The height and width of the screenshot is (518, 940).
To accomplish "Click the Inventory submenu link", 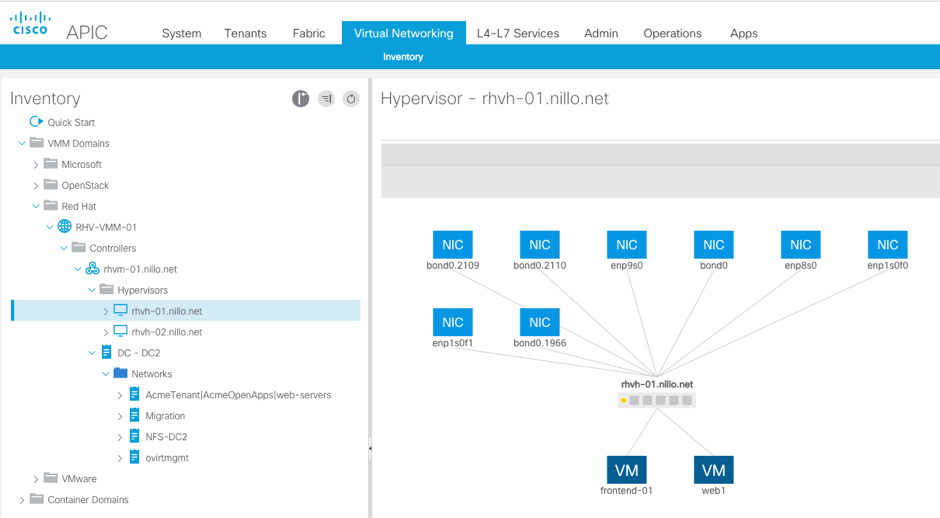I will [x=403, y=57].
